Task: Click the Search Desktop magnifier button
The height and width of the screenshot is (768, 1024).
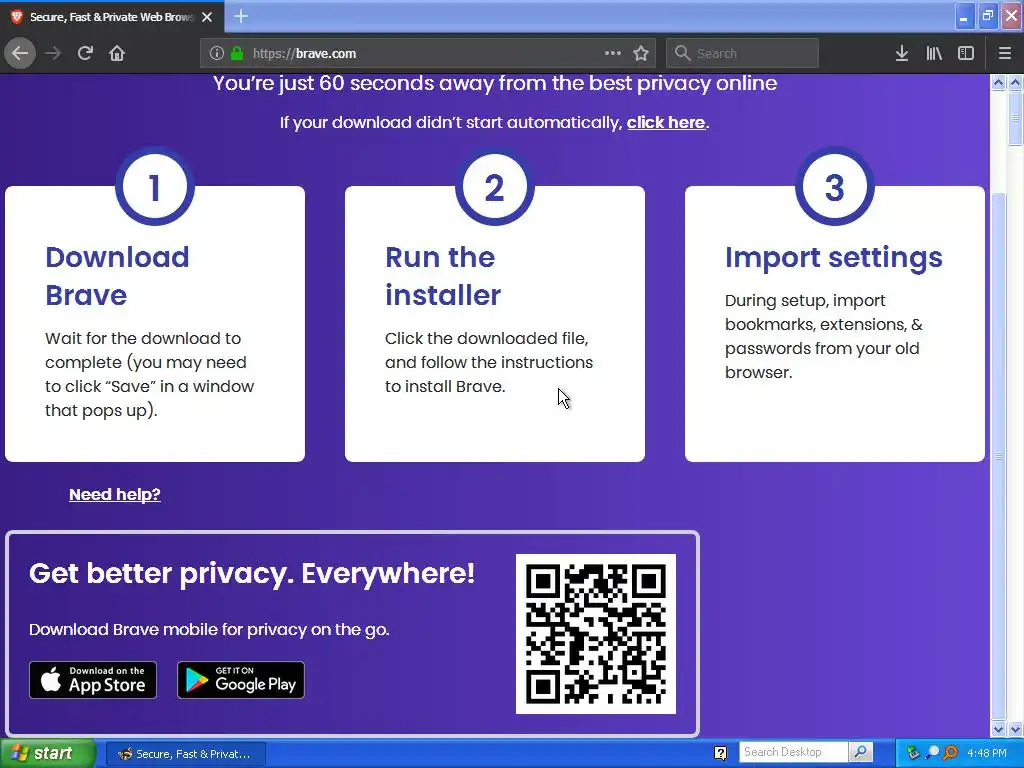Action: (861, 752)
